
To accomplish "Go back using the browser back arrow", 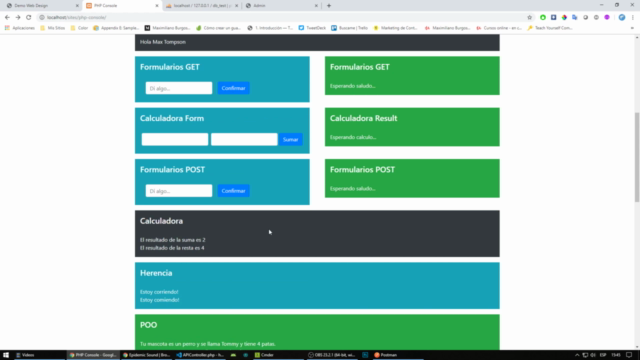I will pos(7,18).
